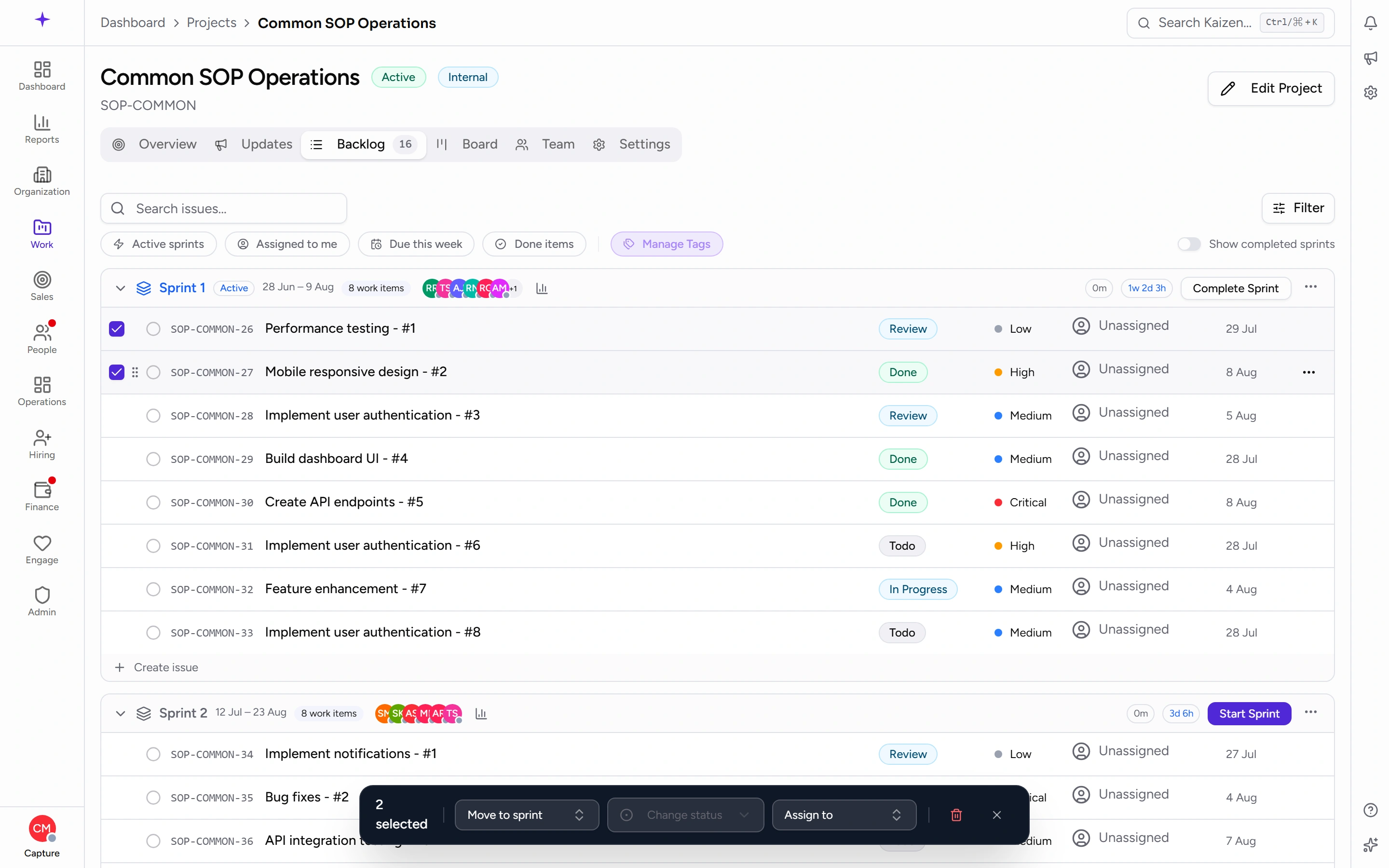Image resolution: width=1389 pixels, height=868 pixels.
Task: Open the announcements megaphone icon
Action: (1370, 57)
